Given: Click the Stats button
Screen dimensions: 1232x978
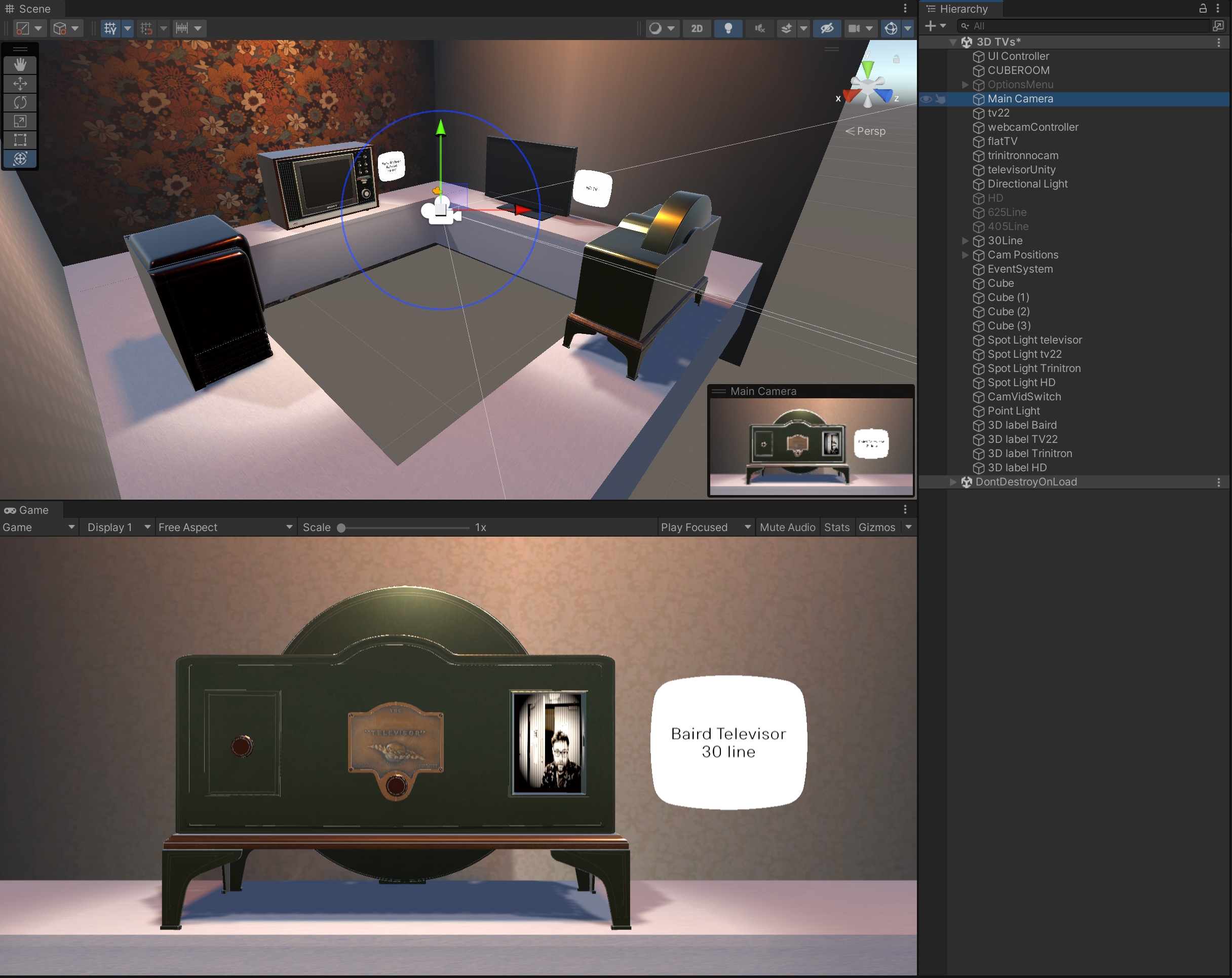Looking at the screenshot, I should click(836, 527).
